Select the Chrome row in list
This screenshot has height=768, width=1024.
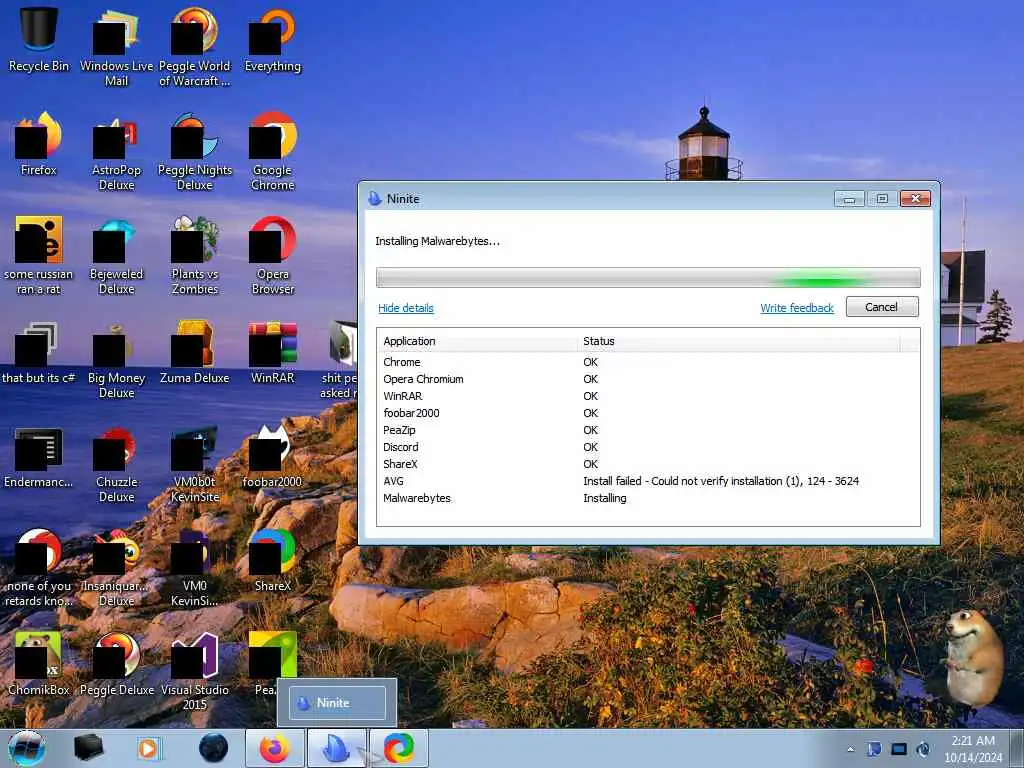648,362
